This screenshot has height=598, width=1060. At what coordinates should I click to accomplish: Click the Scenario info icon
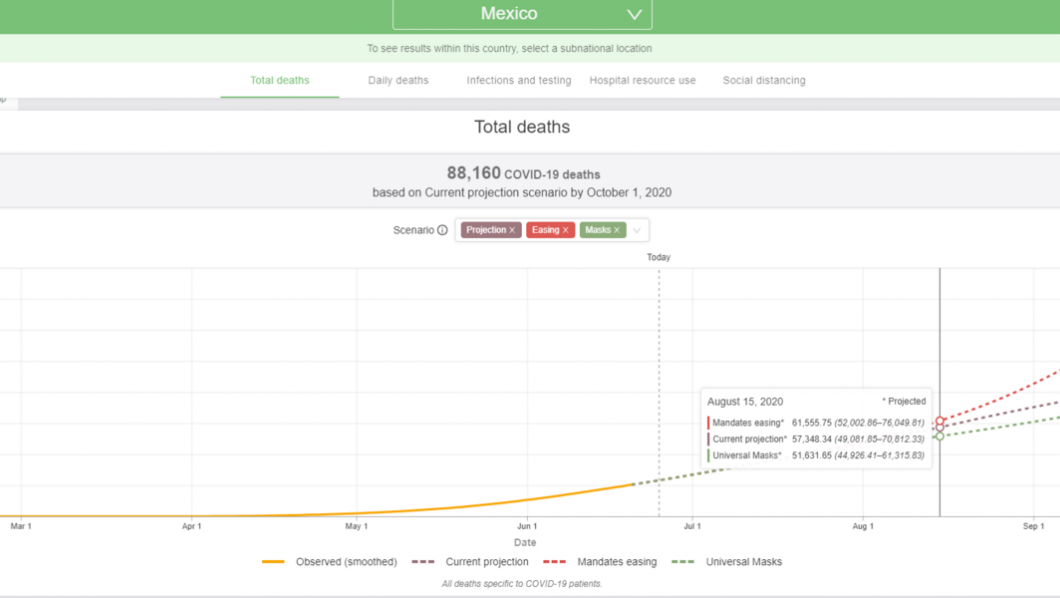(x=442, y=230)
